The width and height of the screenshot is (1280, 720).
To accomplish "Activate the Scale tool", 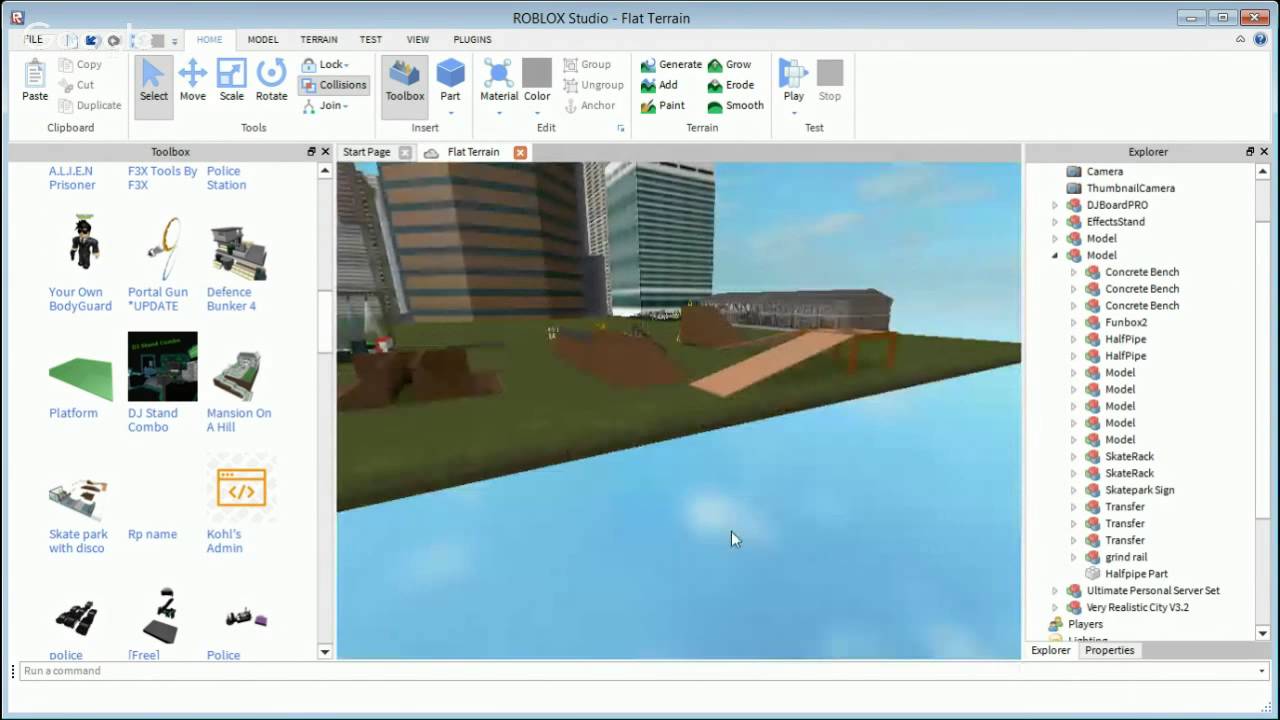I will pyautogui.click(x=231, y=82).
